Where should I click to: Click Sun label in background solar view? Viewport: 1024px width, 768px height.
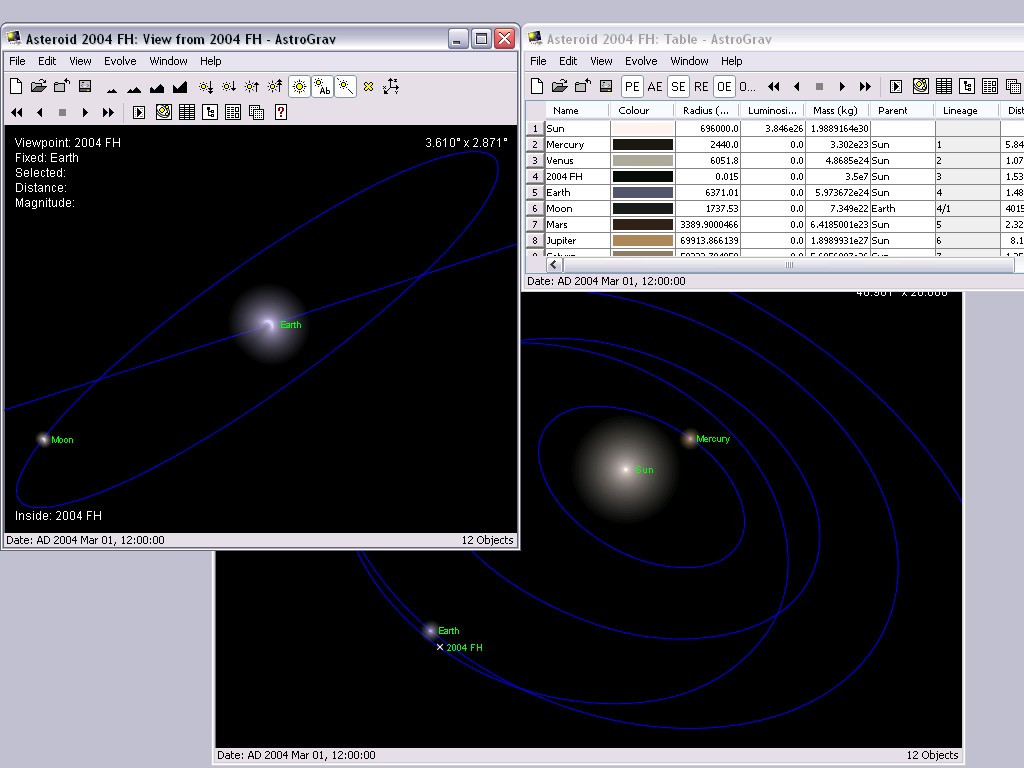point(644,470)
